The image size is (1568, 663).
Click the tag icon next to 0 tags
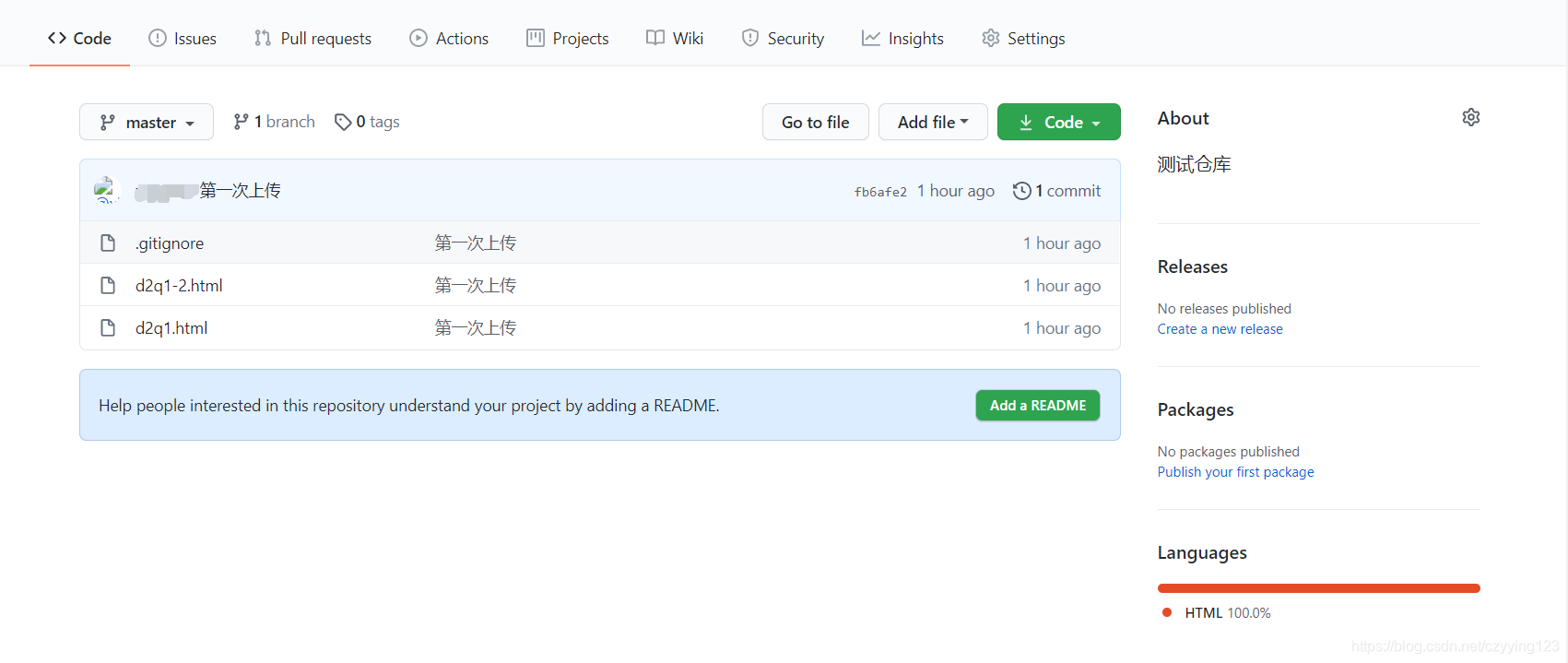click(343, 122)
